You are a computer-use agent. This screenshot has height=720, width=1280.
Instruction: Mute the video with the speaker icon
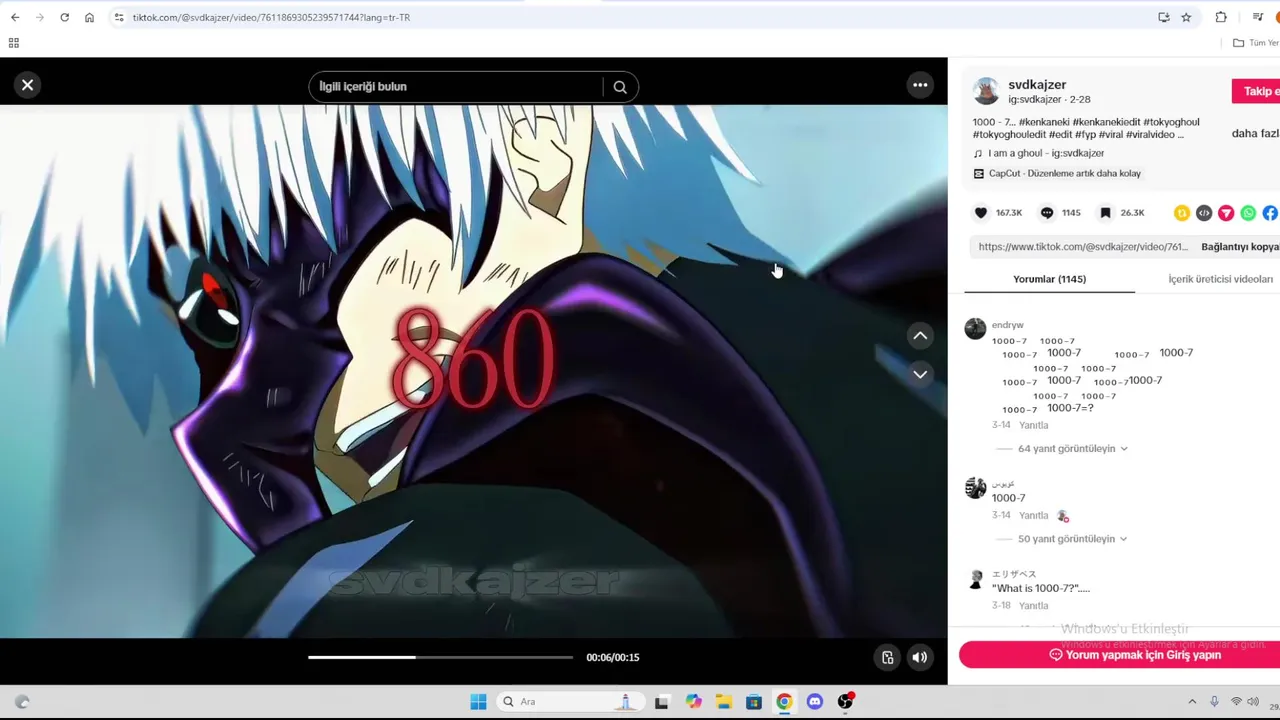920,657
